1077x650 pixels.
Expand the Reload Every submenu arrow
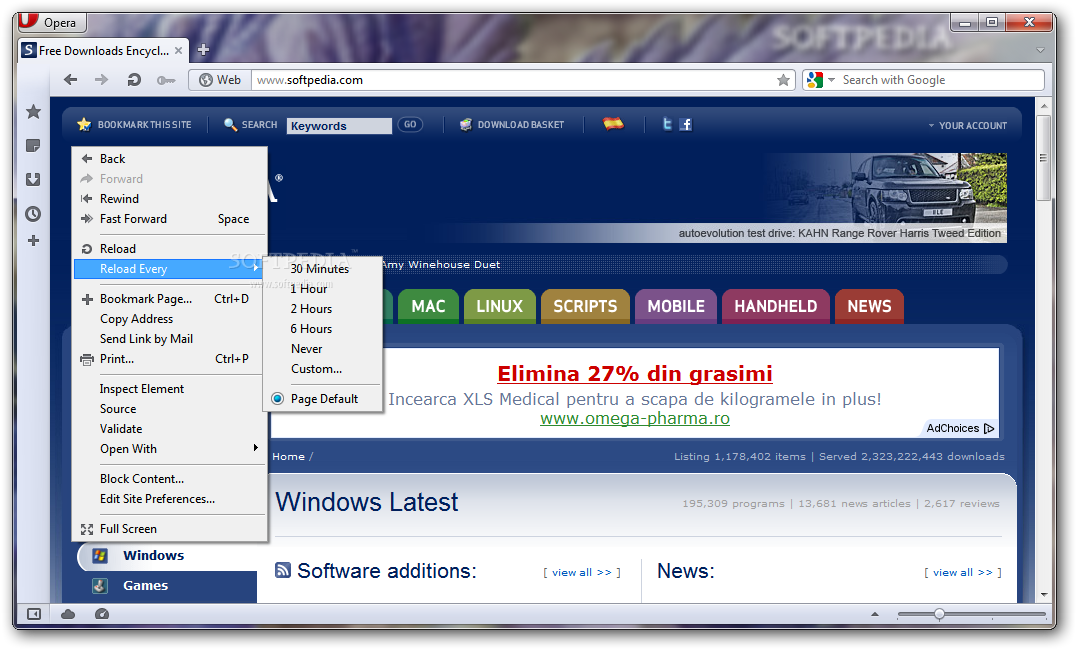click(256, 268)
